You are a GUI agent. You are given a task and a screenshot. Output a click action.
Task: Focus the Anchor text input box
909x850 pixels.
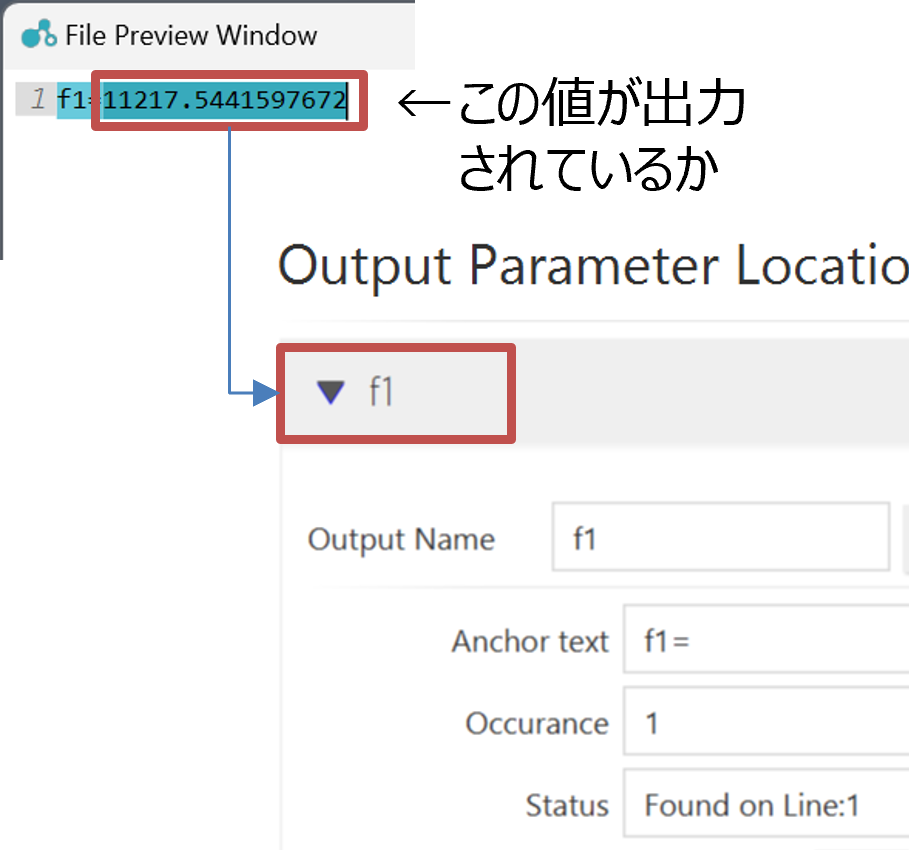(x=766, y=640)
